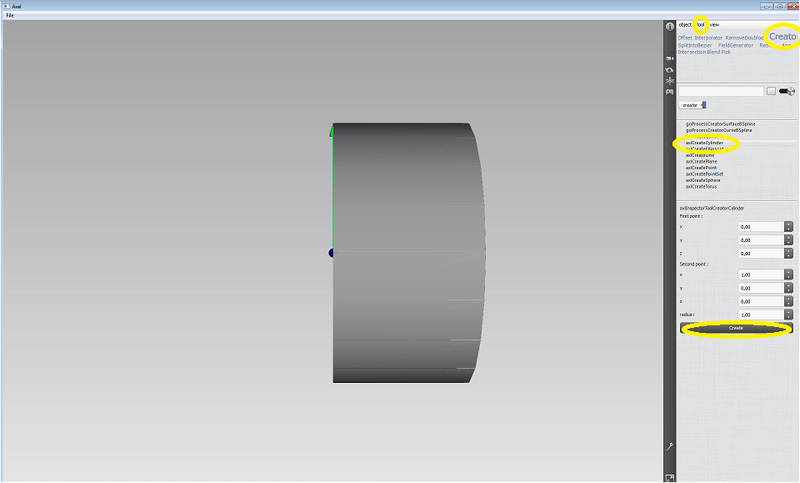Click the Second point z spinner arrows
The image size is (800, 483).
click(x=788, y=301)
